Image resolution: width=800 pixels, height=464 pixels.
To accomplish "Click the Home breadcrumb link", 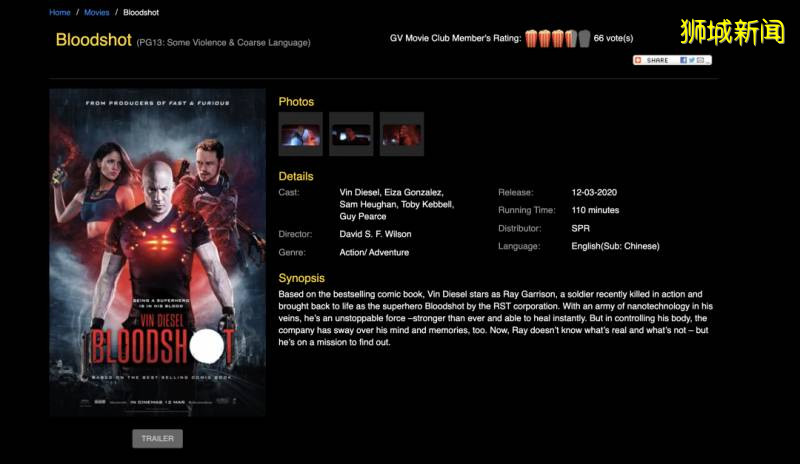I will click(x=60, y=13).
